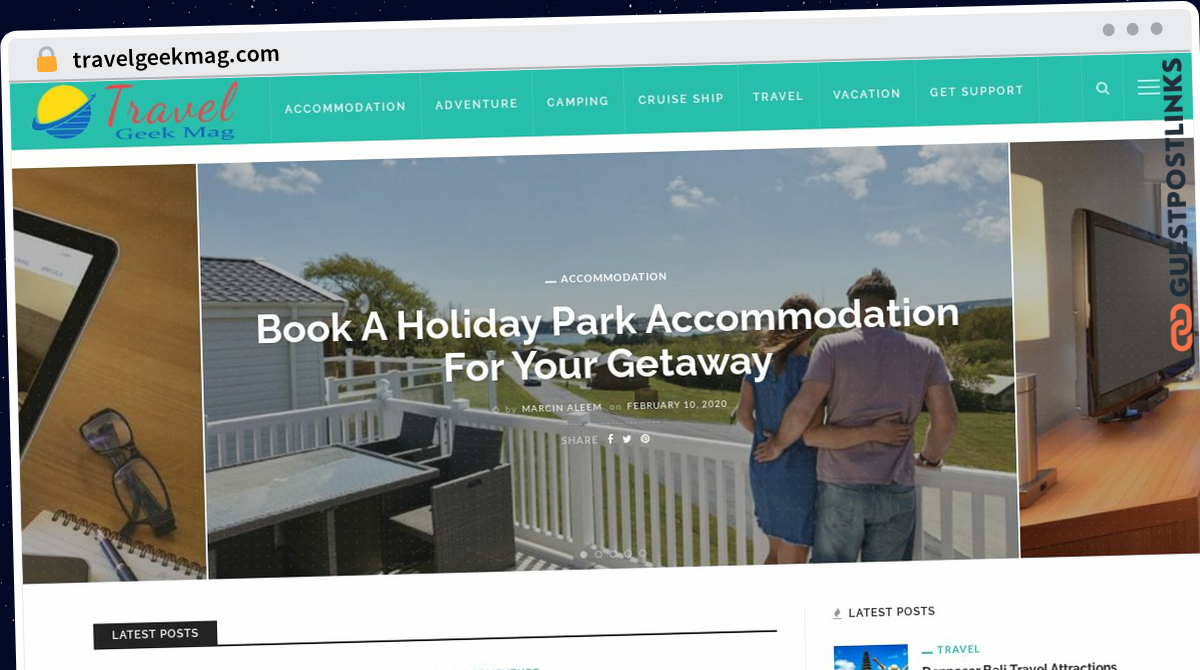Click the Accommodation category tag on the slide
Screen dimensions: 1200x670
pyautogui.click(x=613, y=277)
